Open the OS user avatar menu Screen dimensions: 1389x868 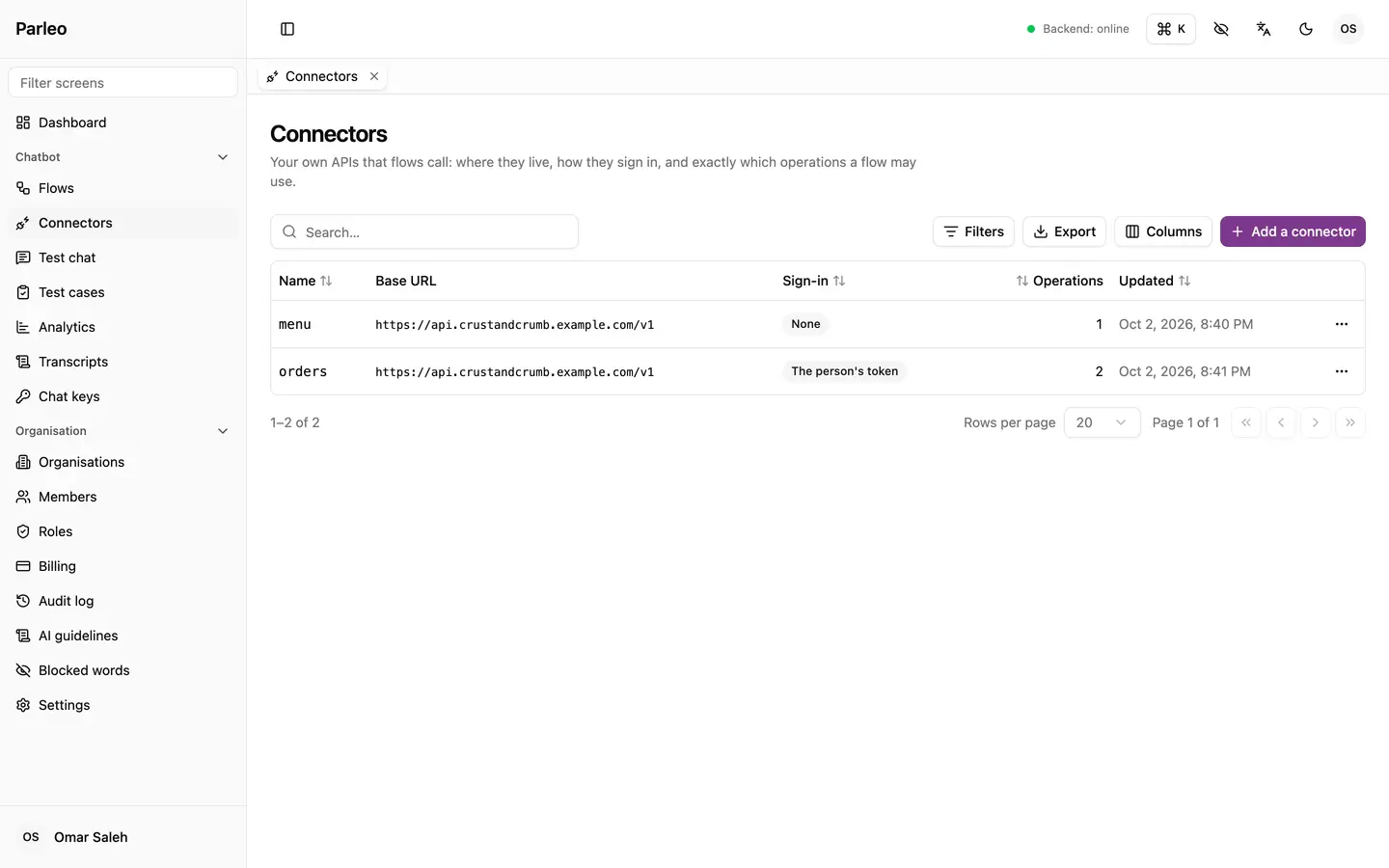point(1348,29)
